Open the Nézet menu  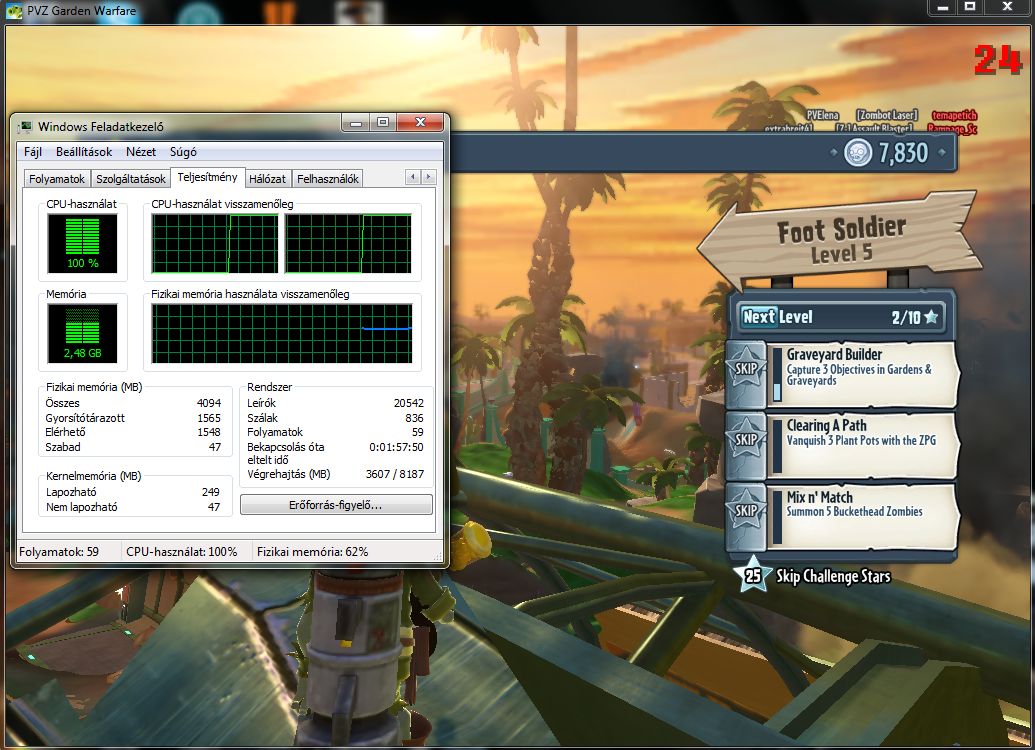point(141,152)
